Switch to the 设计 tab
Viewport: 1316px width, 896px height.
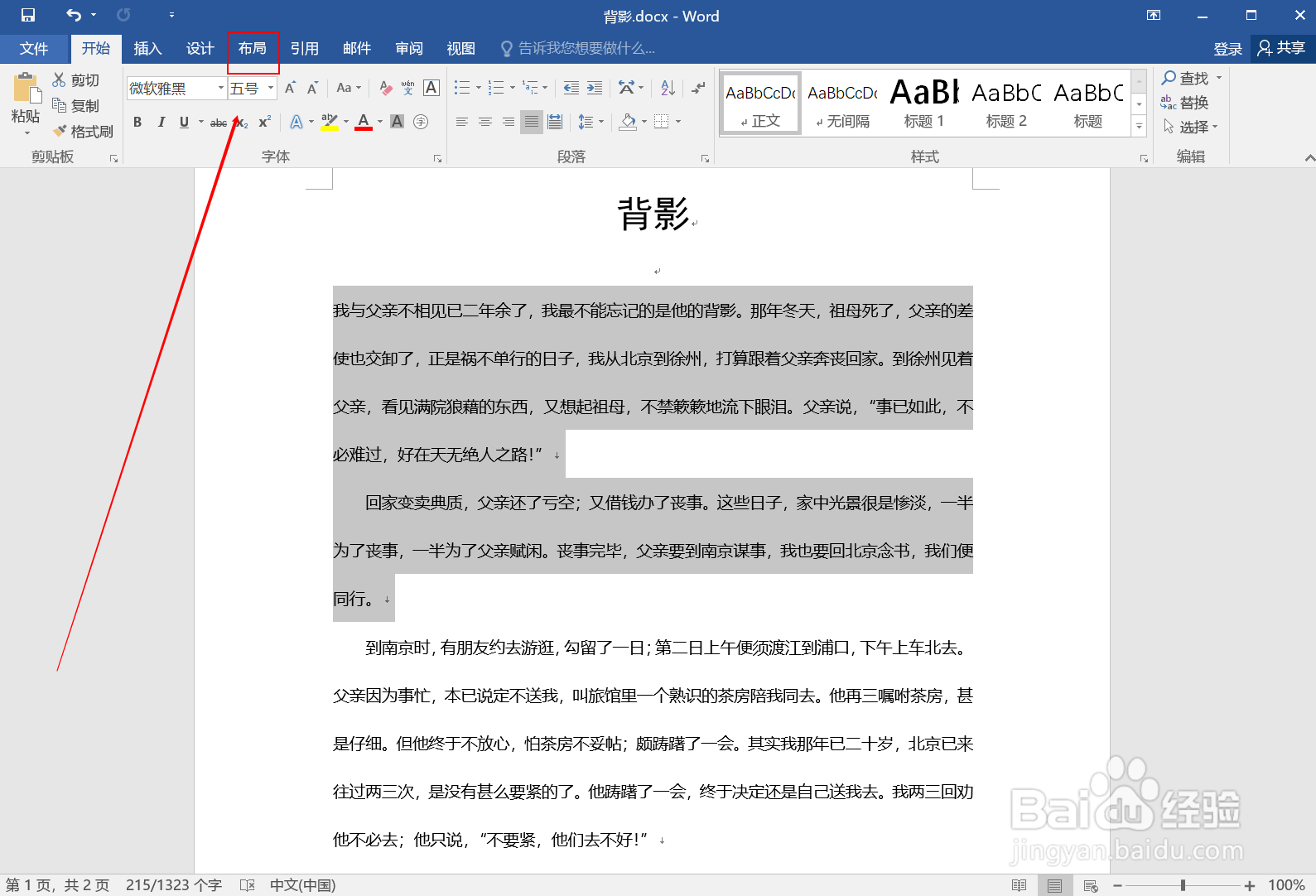(200, 48)
